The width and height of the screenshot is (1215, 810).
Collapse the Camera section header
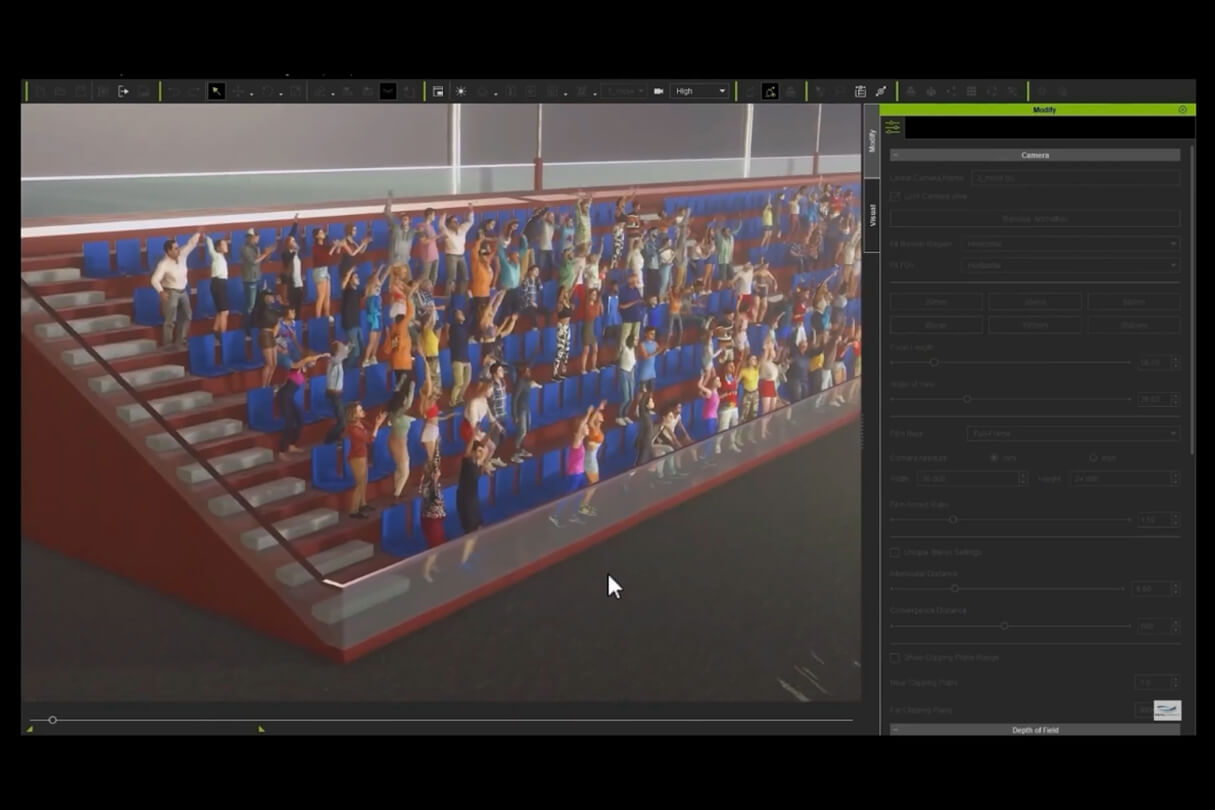pyautogui.click(x=1035, y=155)
